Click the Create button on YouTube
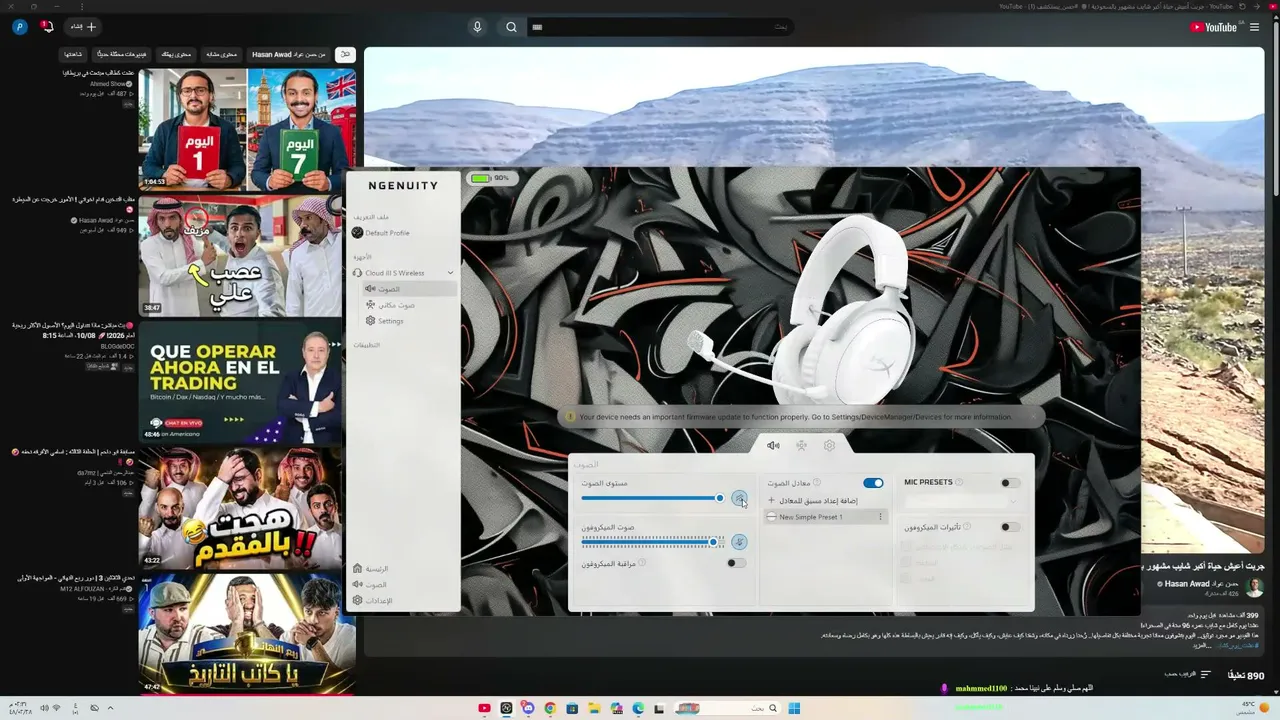Viewport: 1280px width, 720px height. point(82,27)
